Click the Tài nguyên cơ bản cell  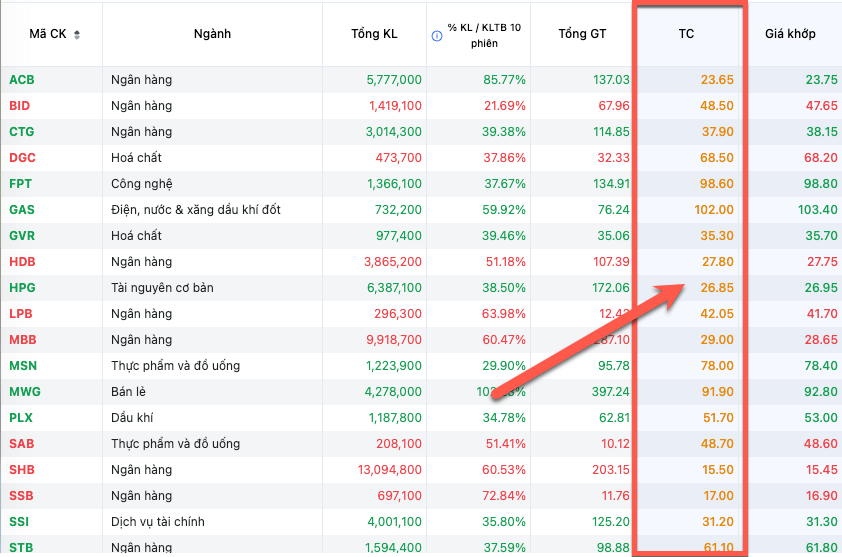[x=162, y=288]
